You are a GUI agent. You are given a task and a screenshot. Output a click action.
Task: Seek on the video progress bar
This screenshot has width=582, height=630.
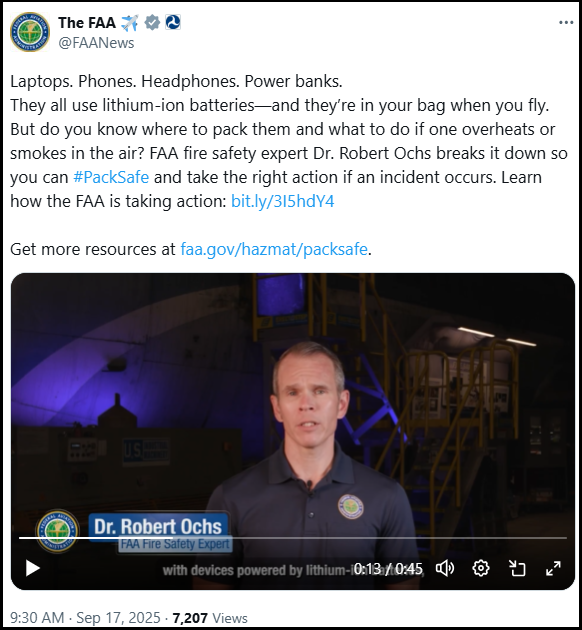293,538
